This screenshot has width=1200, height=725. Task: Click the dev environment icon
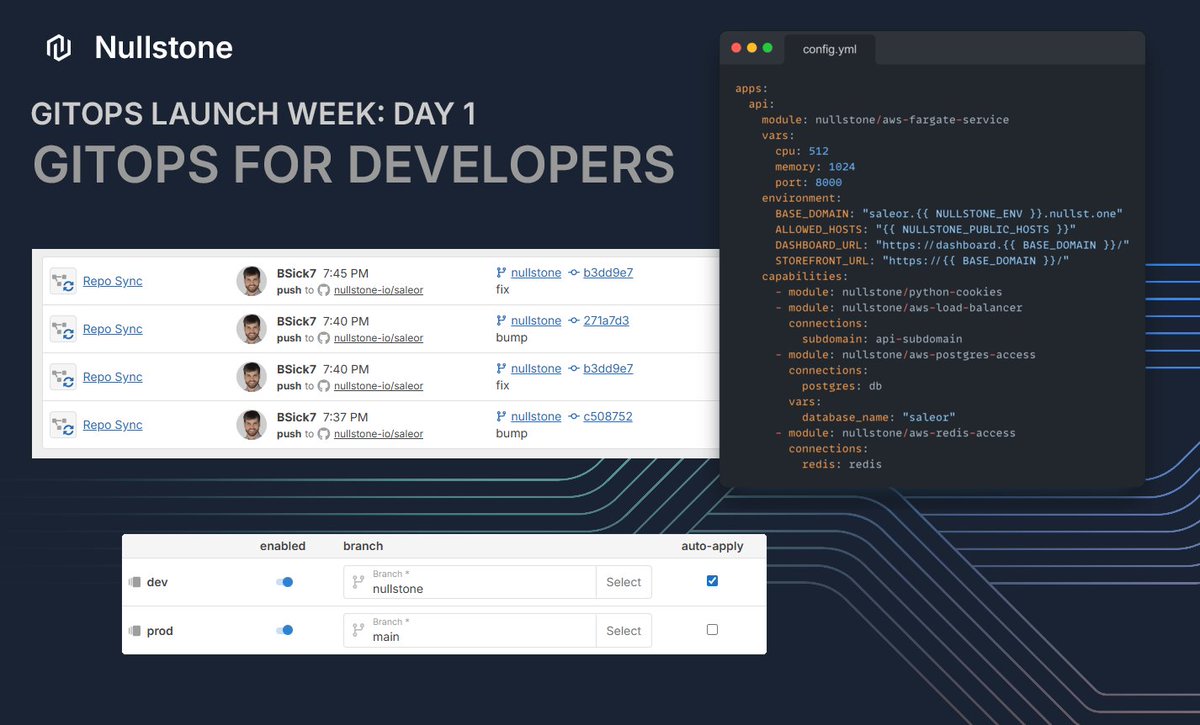click(134, 582)
